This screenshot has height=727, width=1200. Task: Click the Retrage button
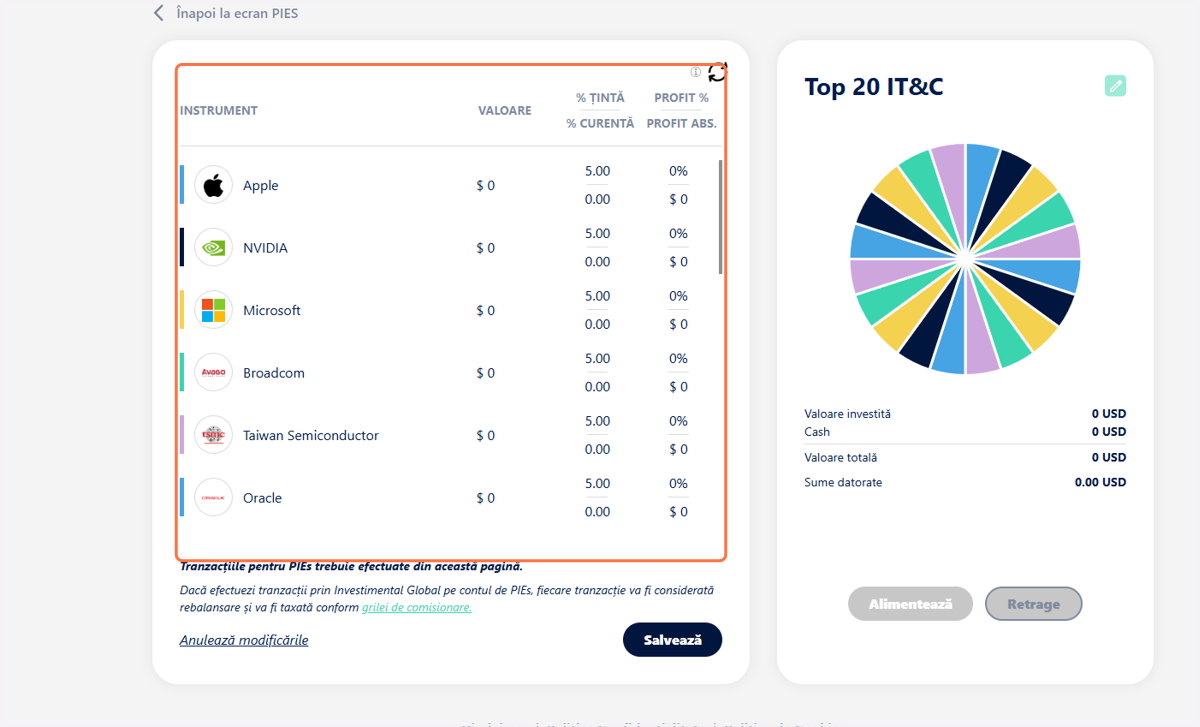1033,604
